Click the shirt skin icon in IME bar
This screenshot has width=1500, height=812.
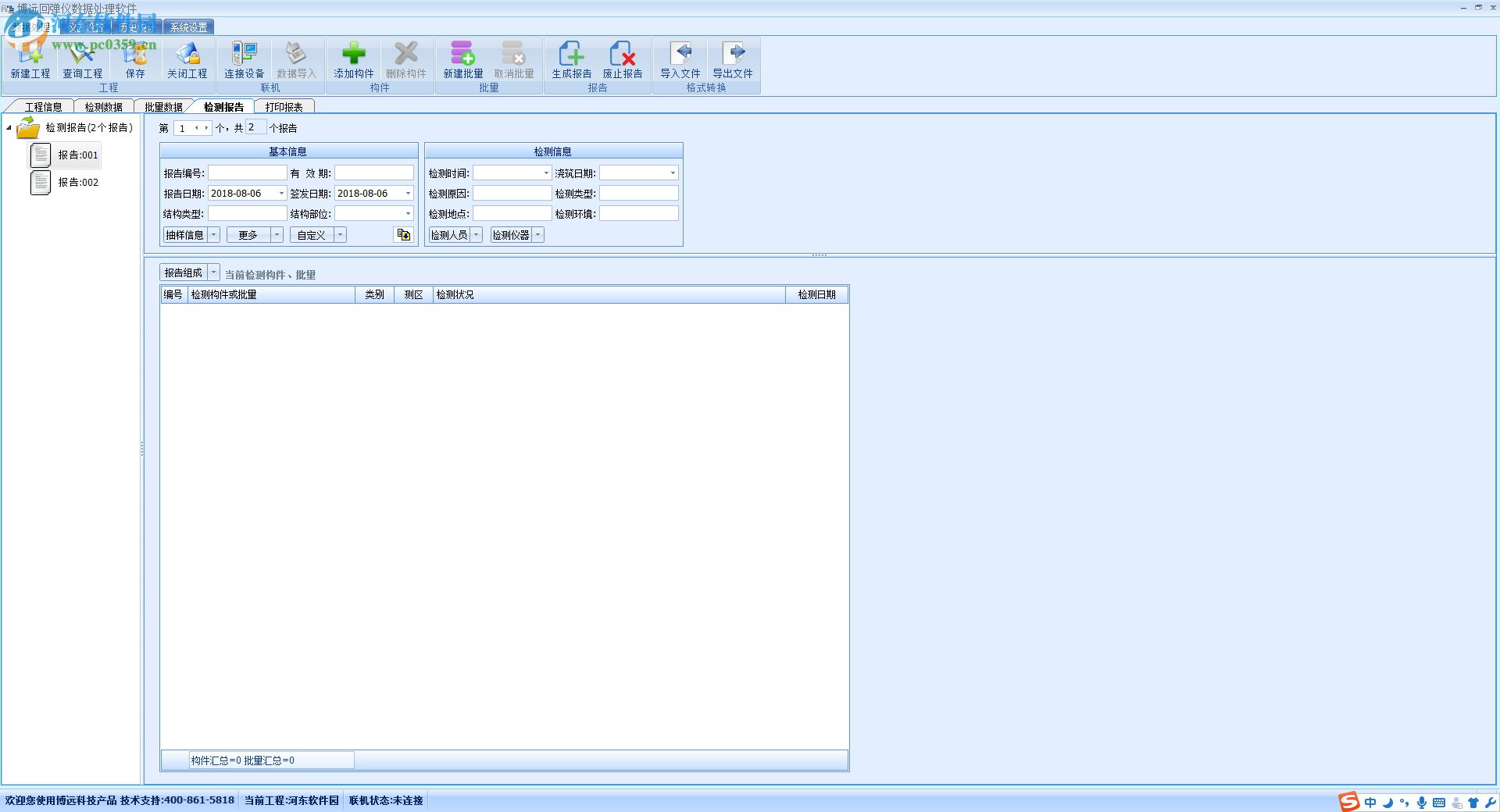[1473, 803]
